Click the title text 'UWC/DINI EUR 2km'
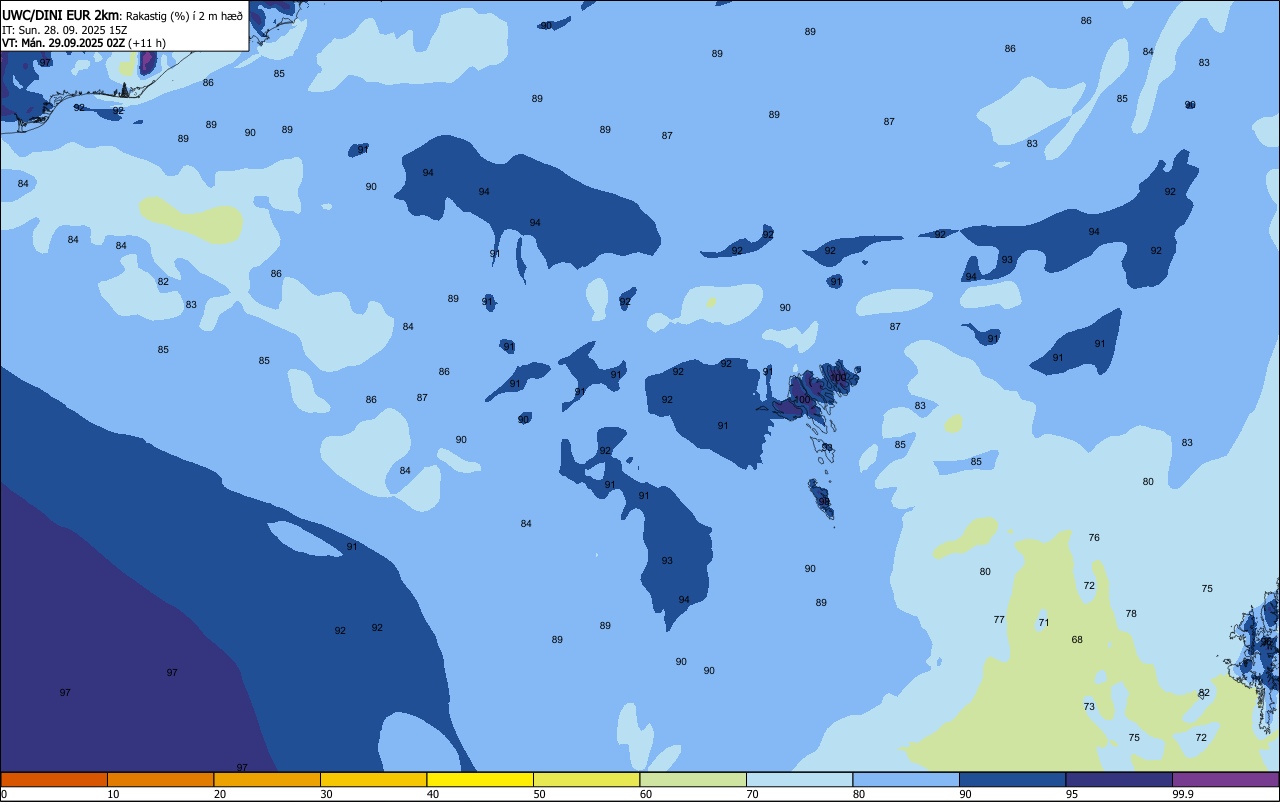Screen dimensions: 1280x802 (61, 15)
